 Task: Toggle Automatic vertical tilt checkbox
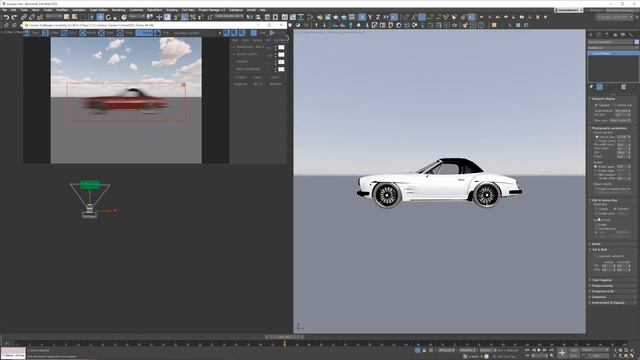pyautogui.click(x=596, y=256)
